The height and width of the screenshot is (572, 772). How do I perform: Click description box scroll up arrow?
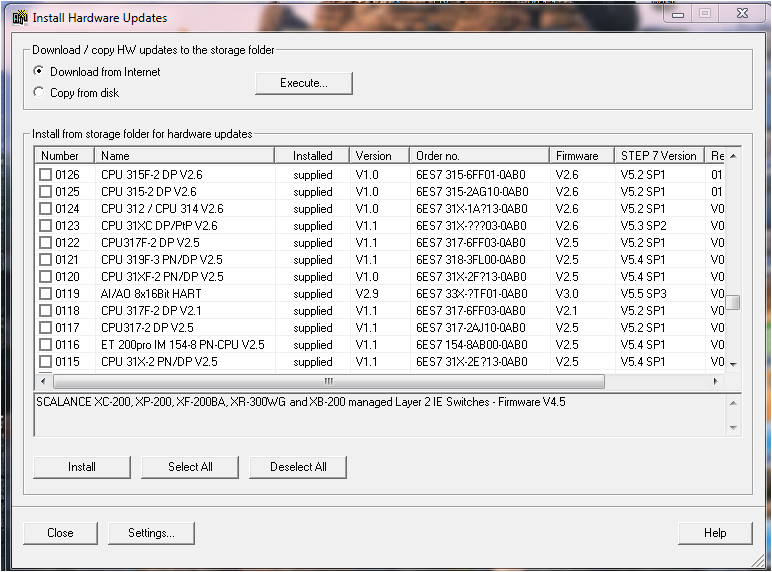pos(733,403)
